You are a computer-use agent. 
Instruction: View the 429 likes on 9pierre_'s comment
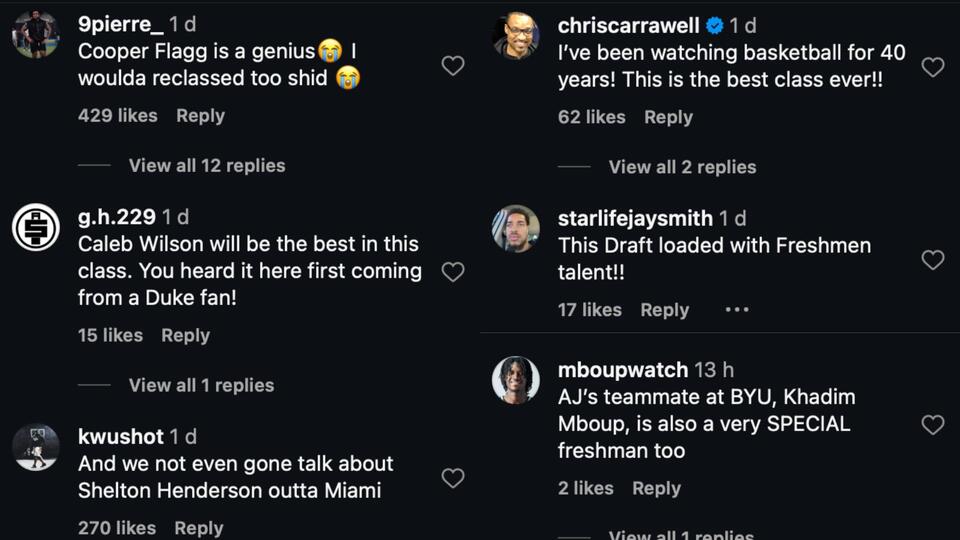click(118, 116)
